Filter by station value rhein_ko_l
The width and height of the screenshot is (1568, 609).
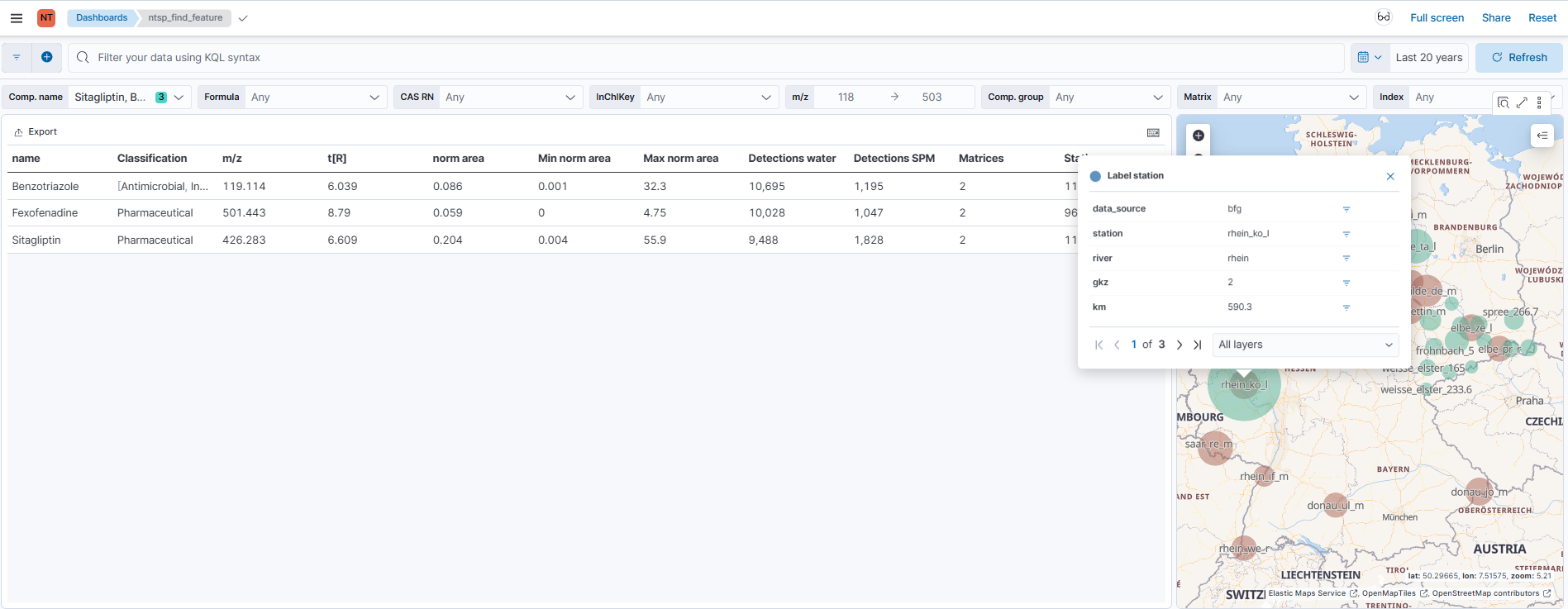pos(1346,234)
